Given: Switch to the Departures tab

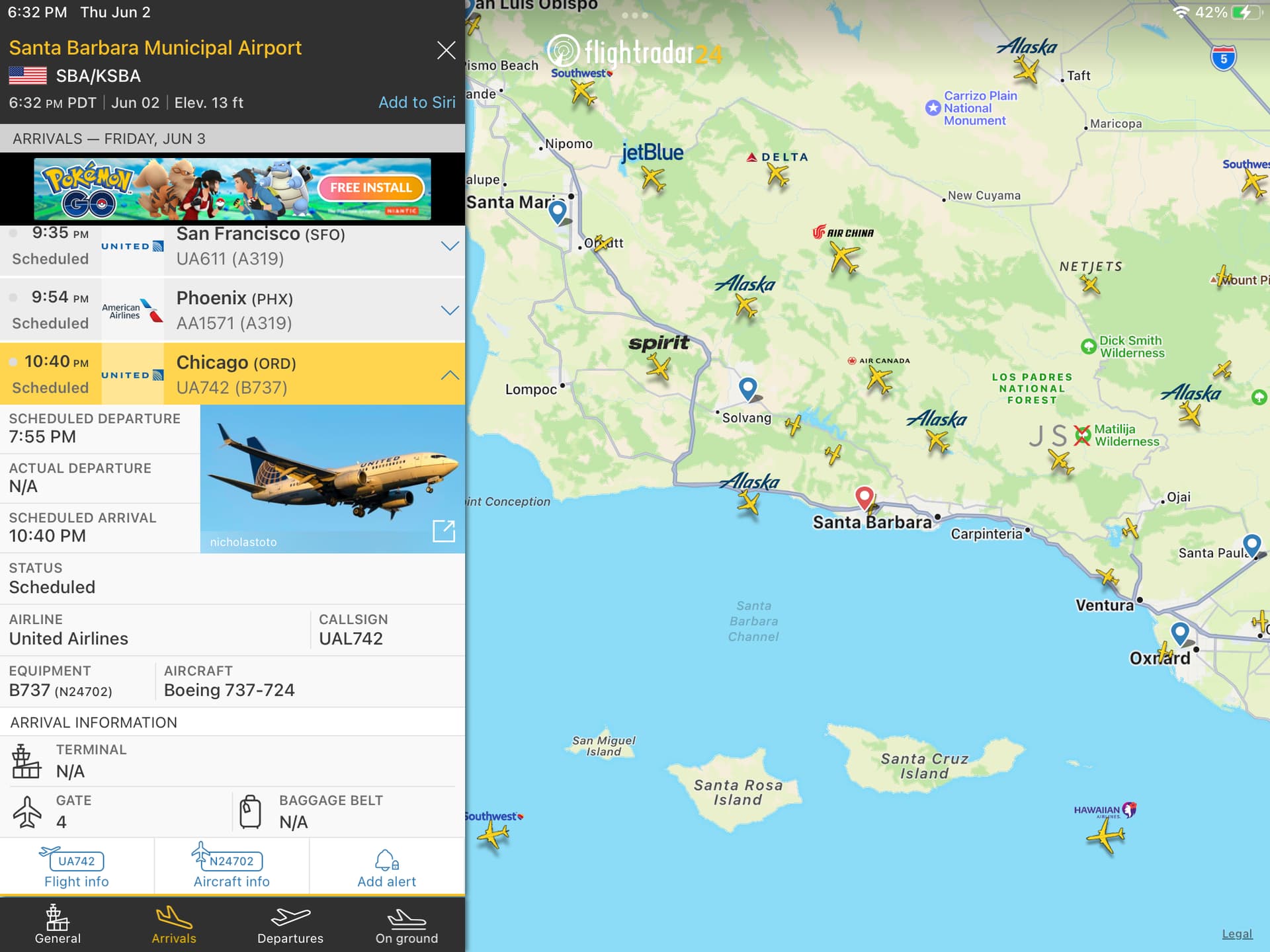Looking at the screenshot, I should click(x=290, y=926).
